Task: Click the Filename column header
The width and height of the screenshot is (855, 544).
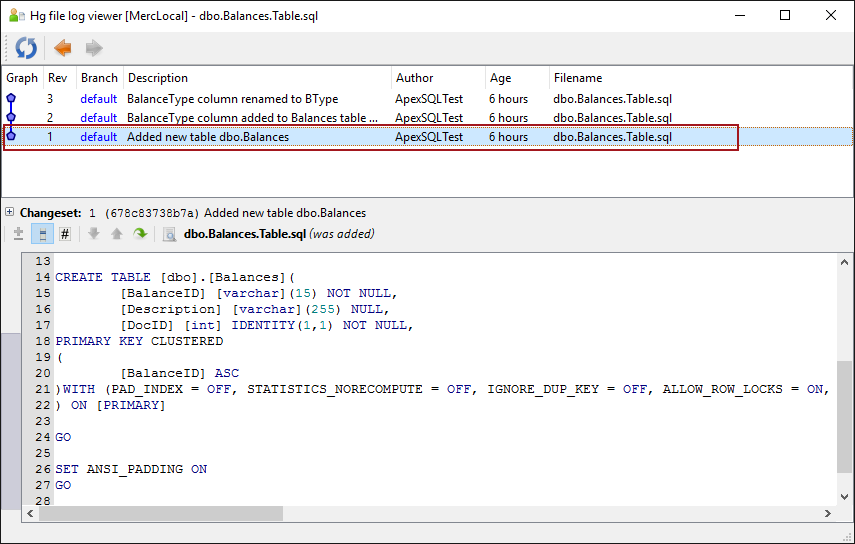Action: point(578,78)
